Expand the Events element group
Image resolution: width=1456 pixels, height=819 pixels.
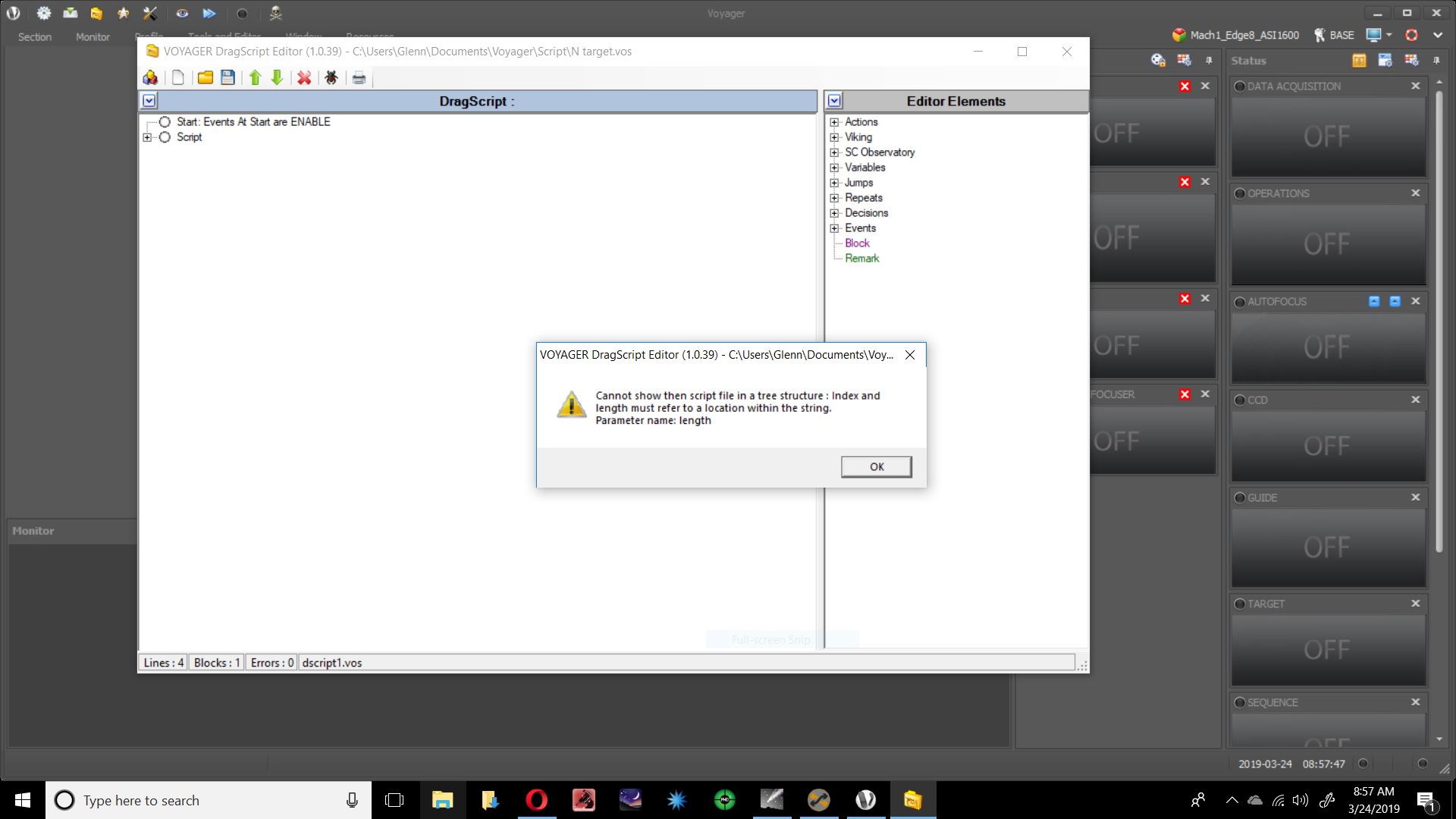click(x=834, y=228)
